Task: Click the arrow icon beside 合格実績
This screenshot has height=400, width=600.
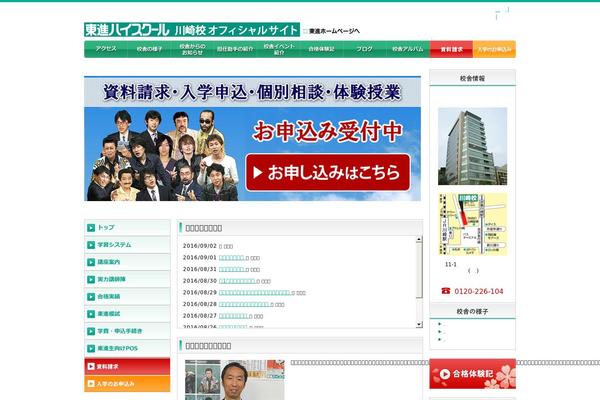Action: point(91,297)
